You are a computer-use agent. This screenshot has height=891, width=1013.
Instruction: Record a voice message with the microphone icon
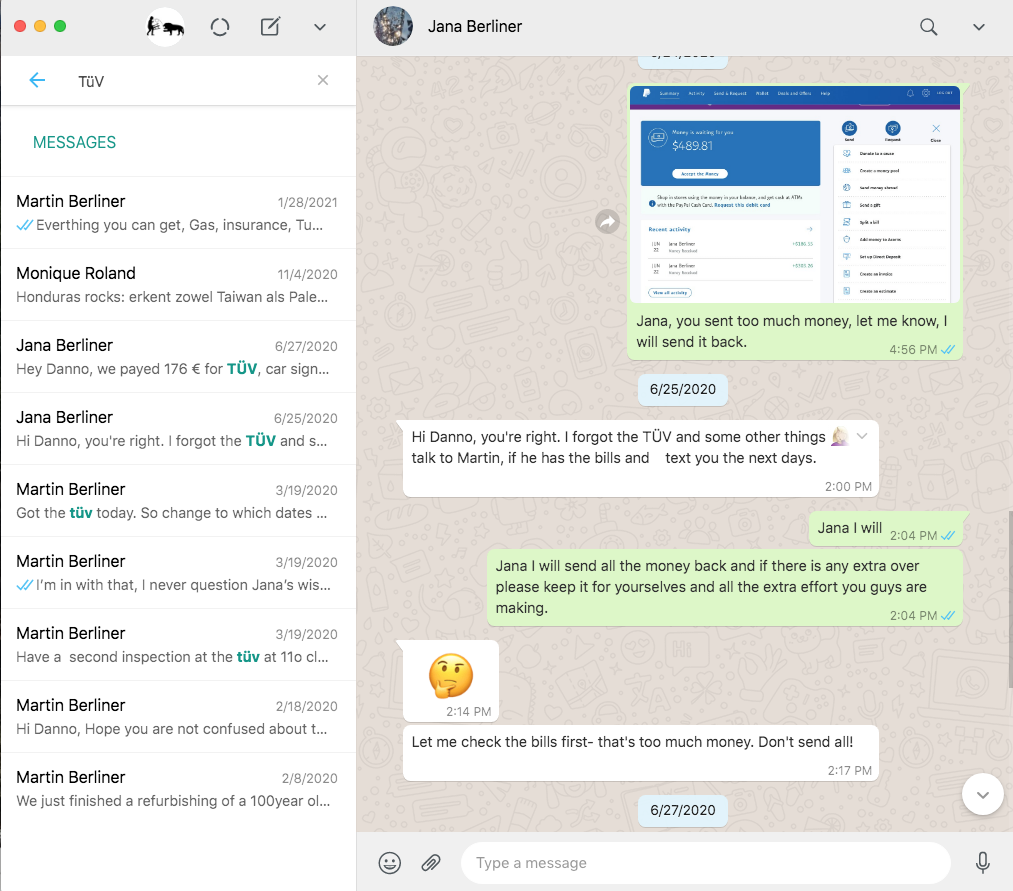[x=983, y=863]
